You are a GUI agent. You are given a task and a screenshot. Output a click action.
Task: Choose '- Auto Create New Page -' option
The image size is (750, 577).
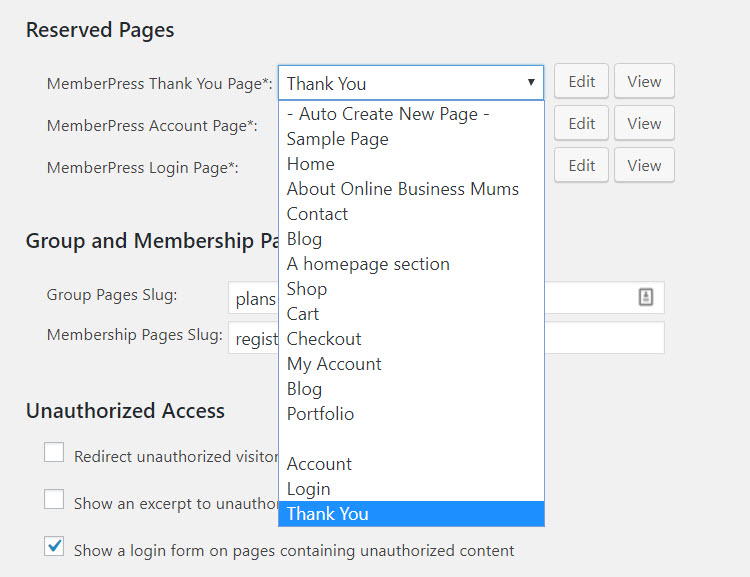click(388, 114)
